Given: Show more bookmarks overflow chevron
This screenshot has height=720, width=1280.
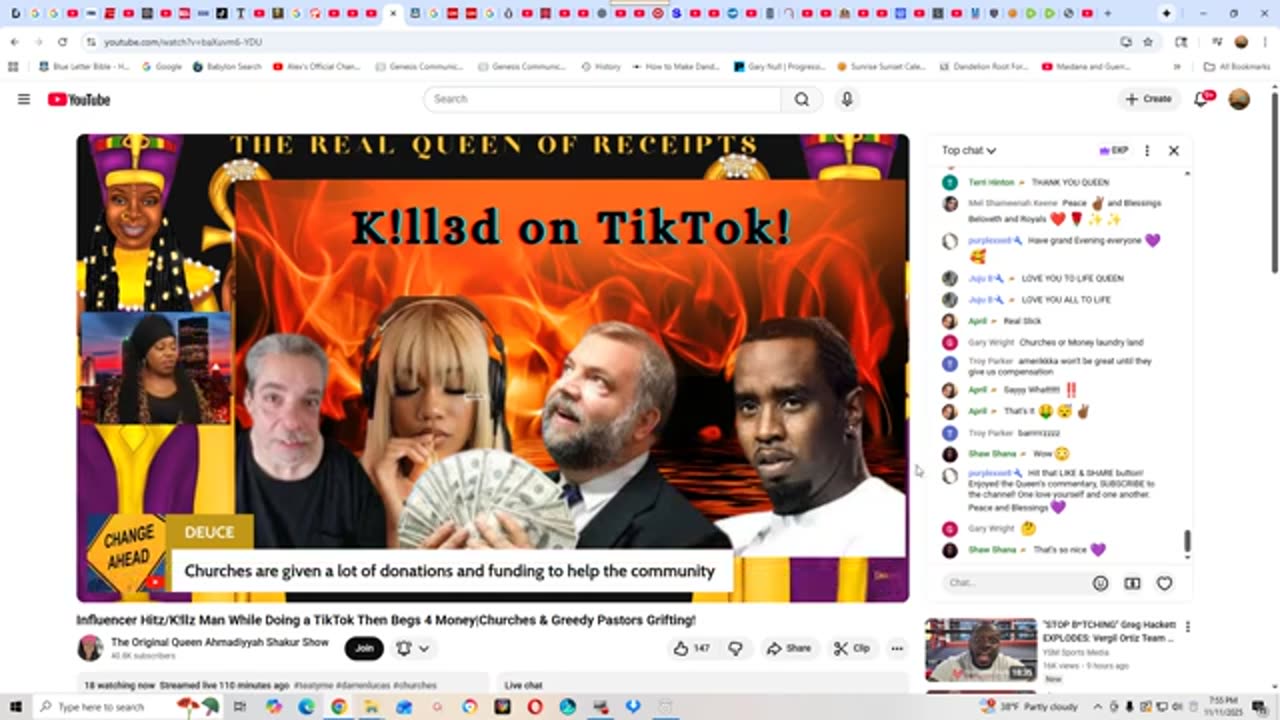Looking at the screenshot, I should [1177, 66].
